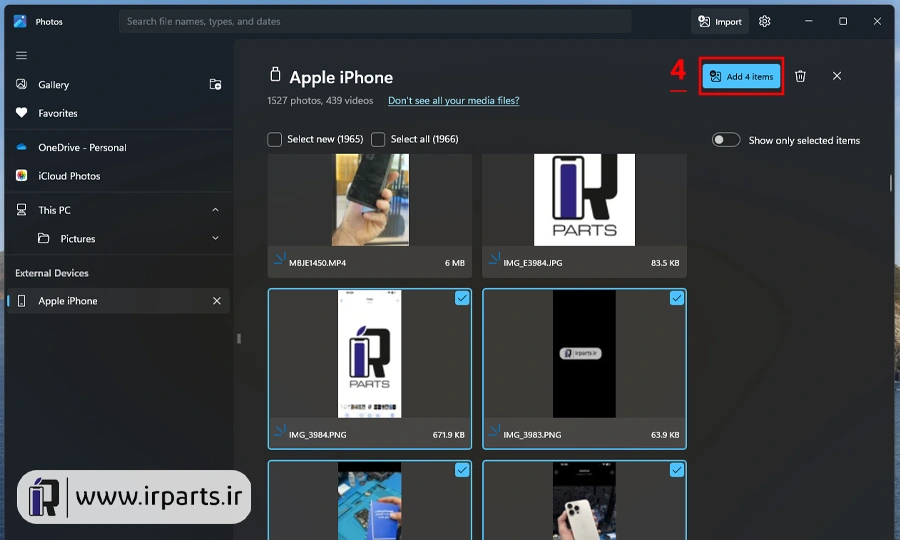The height and width of the screenshot is (540, 900).
Task: Close the Apple iPhone device entry
Action: 216,301
